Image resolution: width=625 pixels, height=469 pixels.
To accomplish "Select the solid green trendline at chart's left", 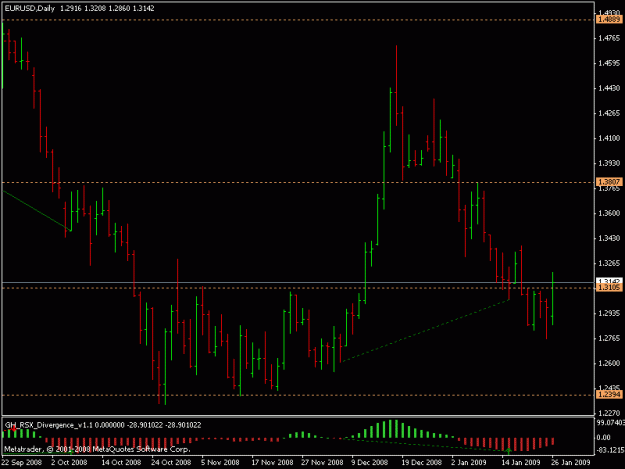I will [37, 211].
